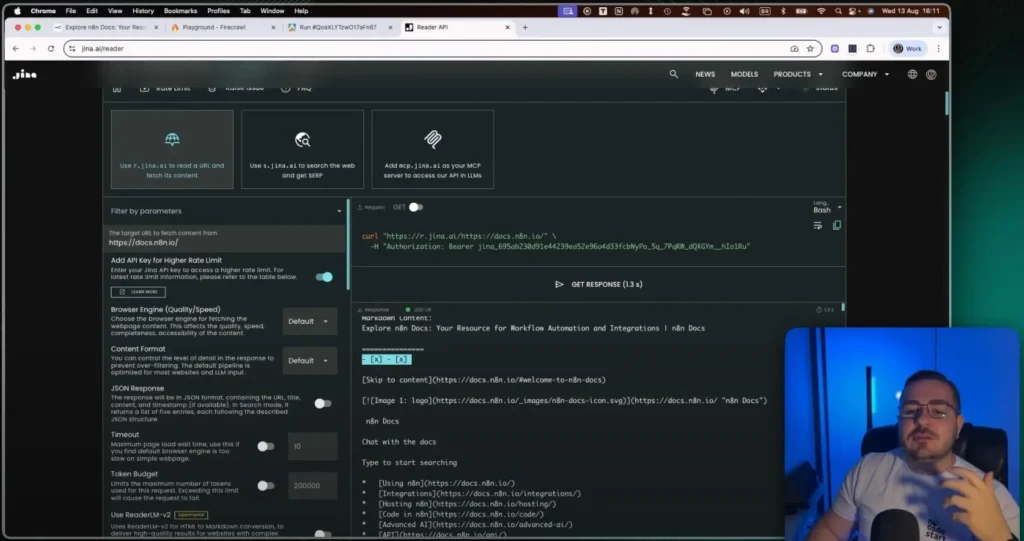Select the r.jina.ai read URL card

point(172,150)
